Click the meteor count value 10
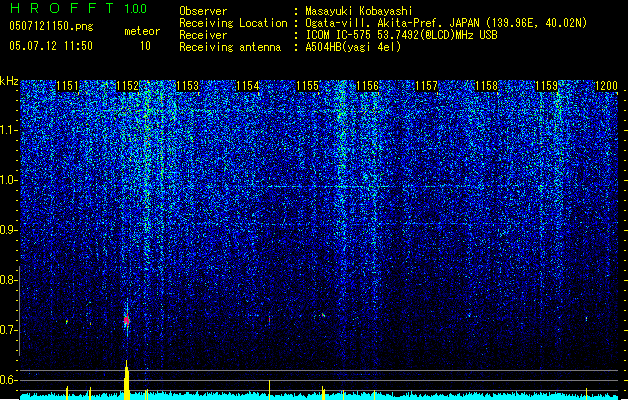629x400 pixels. [145, 46]
